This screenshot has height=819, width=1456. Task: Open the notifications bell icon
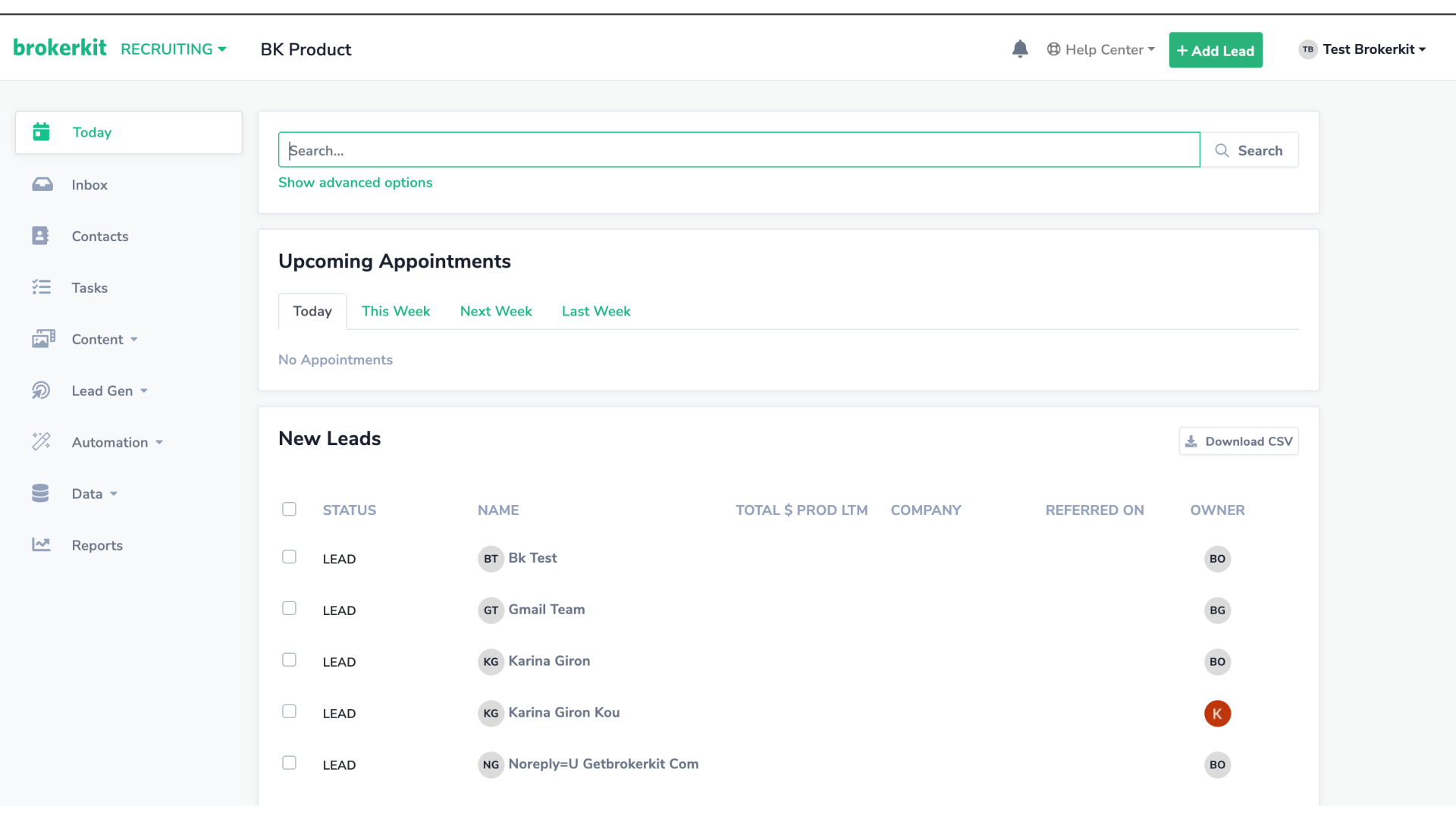click(1020, 49)
